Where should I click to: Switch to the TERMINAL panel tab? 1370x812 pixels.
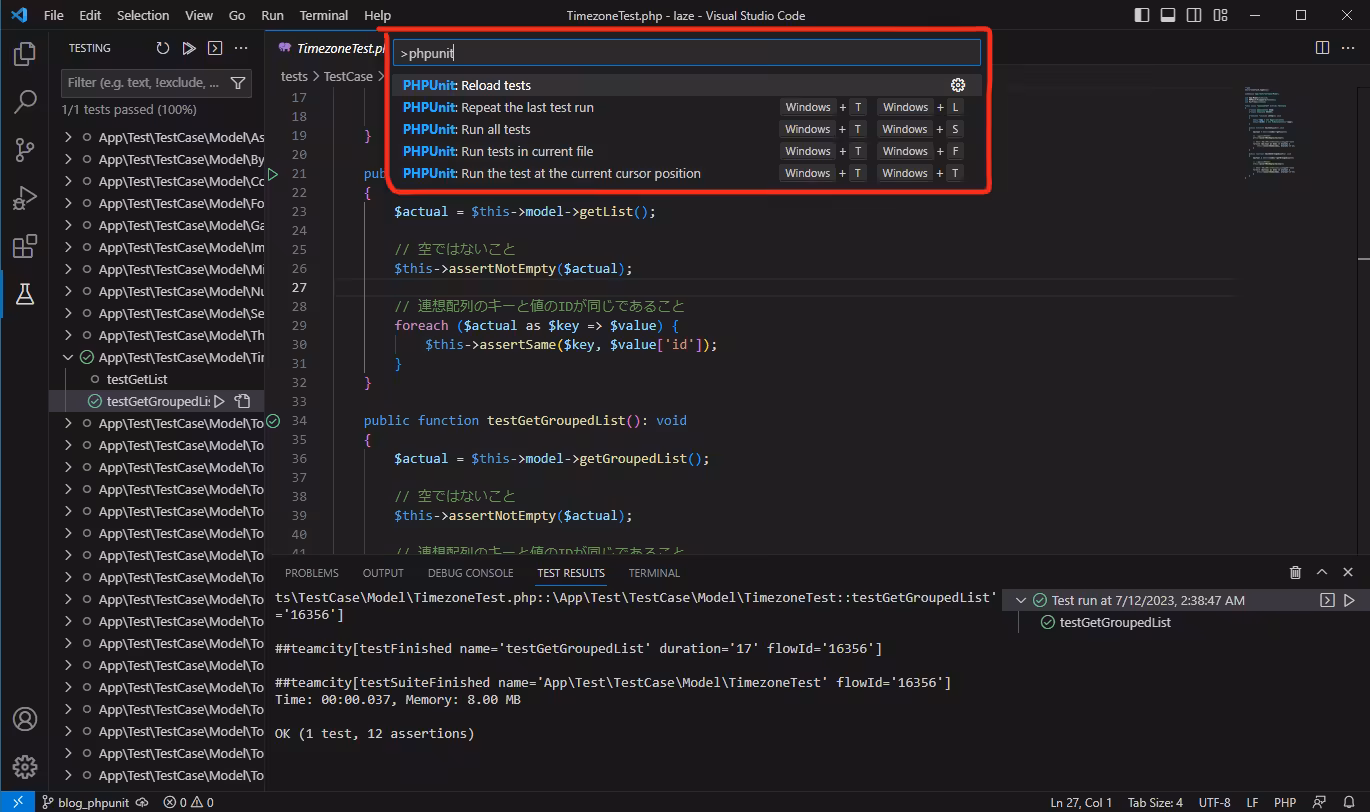tap(654, 573)
